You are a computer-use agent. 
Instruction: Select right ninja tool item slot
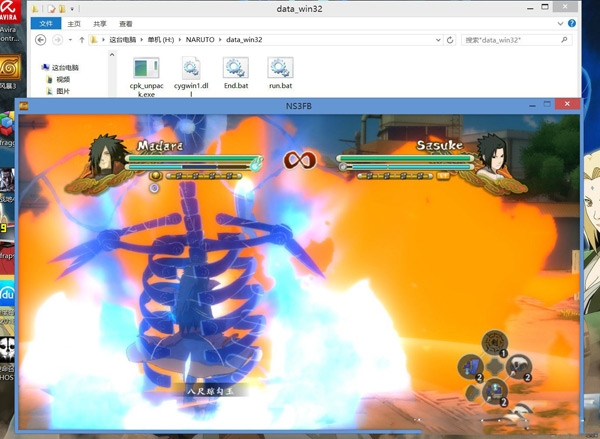[x=519, y=367]
